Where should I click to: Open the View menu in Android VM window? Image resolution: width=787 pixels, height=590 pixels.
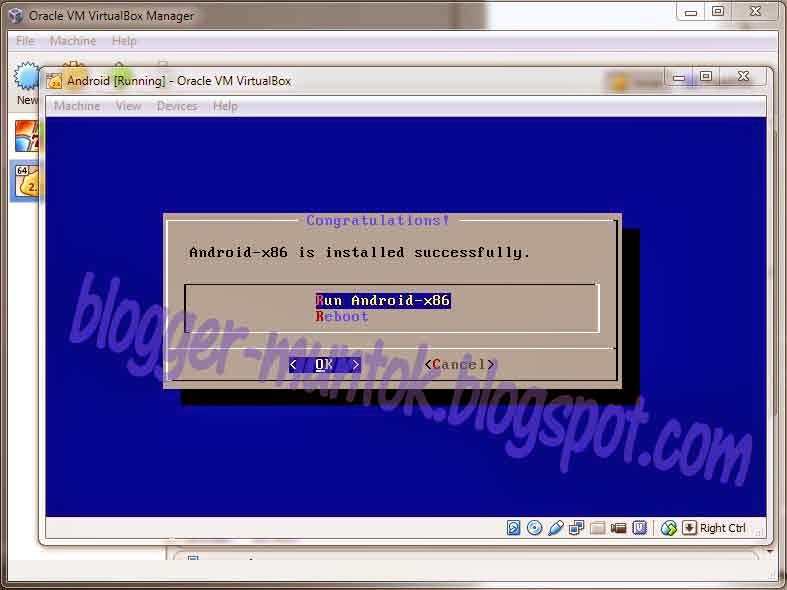coord(128,106)
